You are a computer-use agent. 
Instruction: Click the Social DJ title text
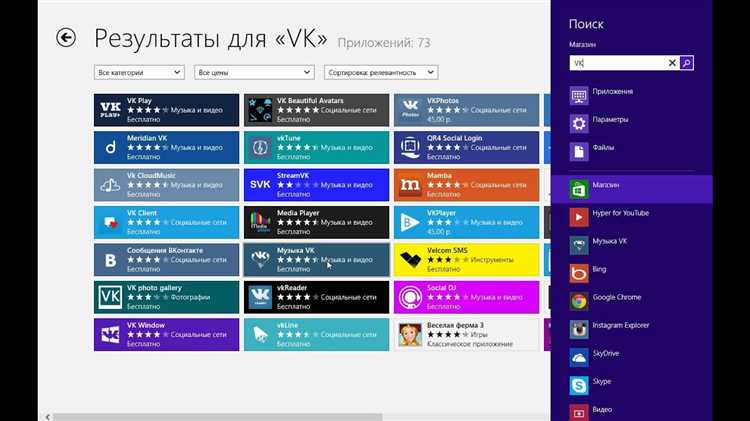(441, 288)
